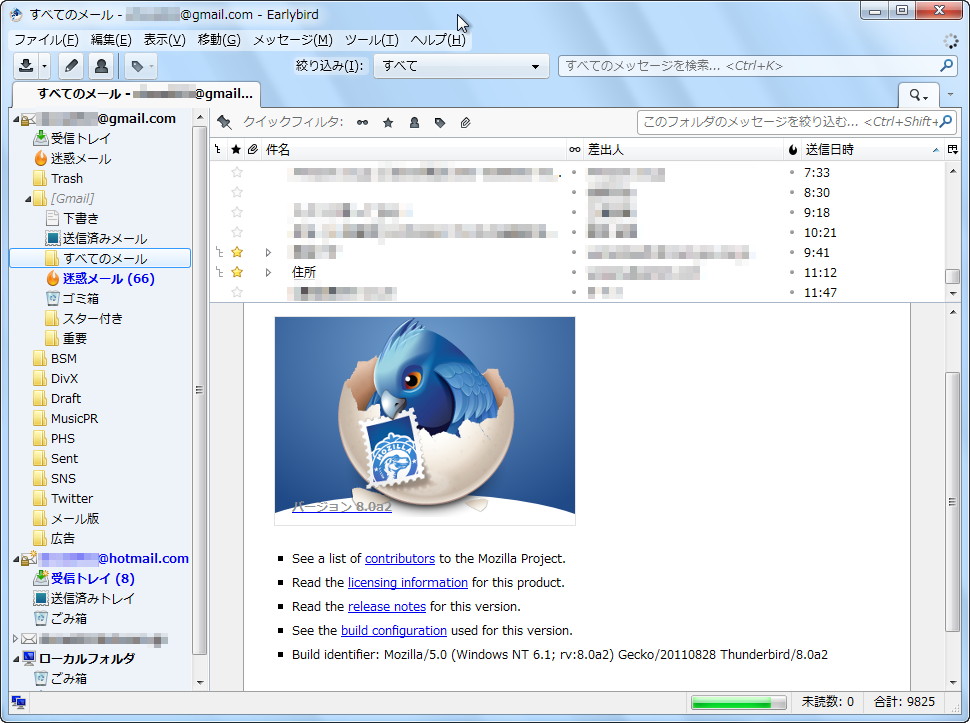This screenshot has height=723, width=970.
Task: Open the gmail 迷惑メール folder with flame icon
Action: 80,159
